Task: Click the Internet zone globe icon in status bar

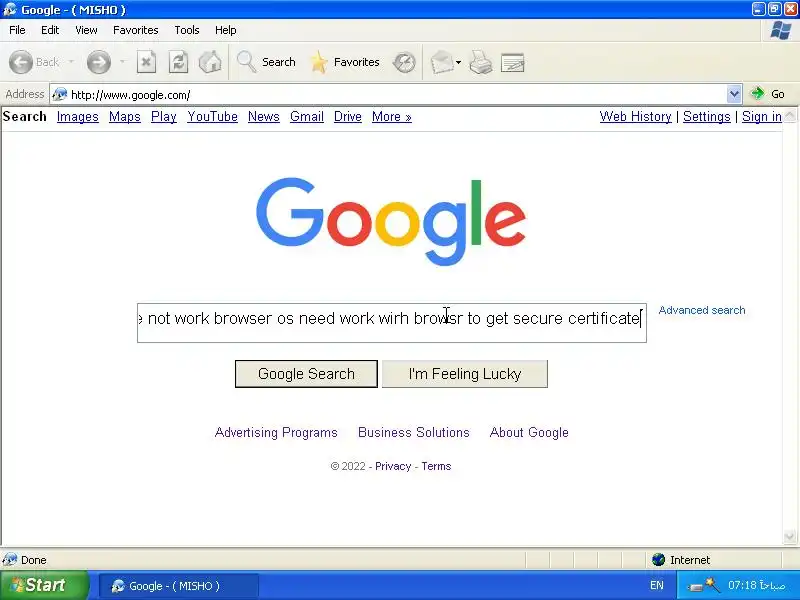Action: (x=659, y=560)
